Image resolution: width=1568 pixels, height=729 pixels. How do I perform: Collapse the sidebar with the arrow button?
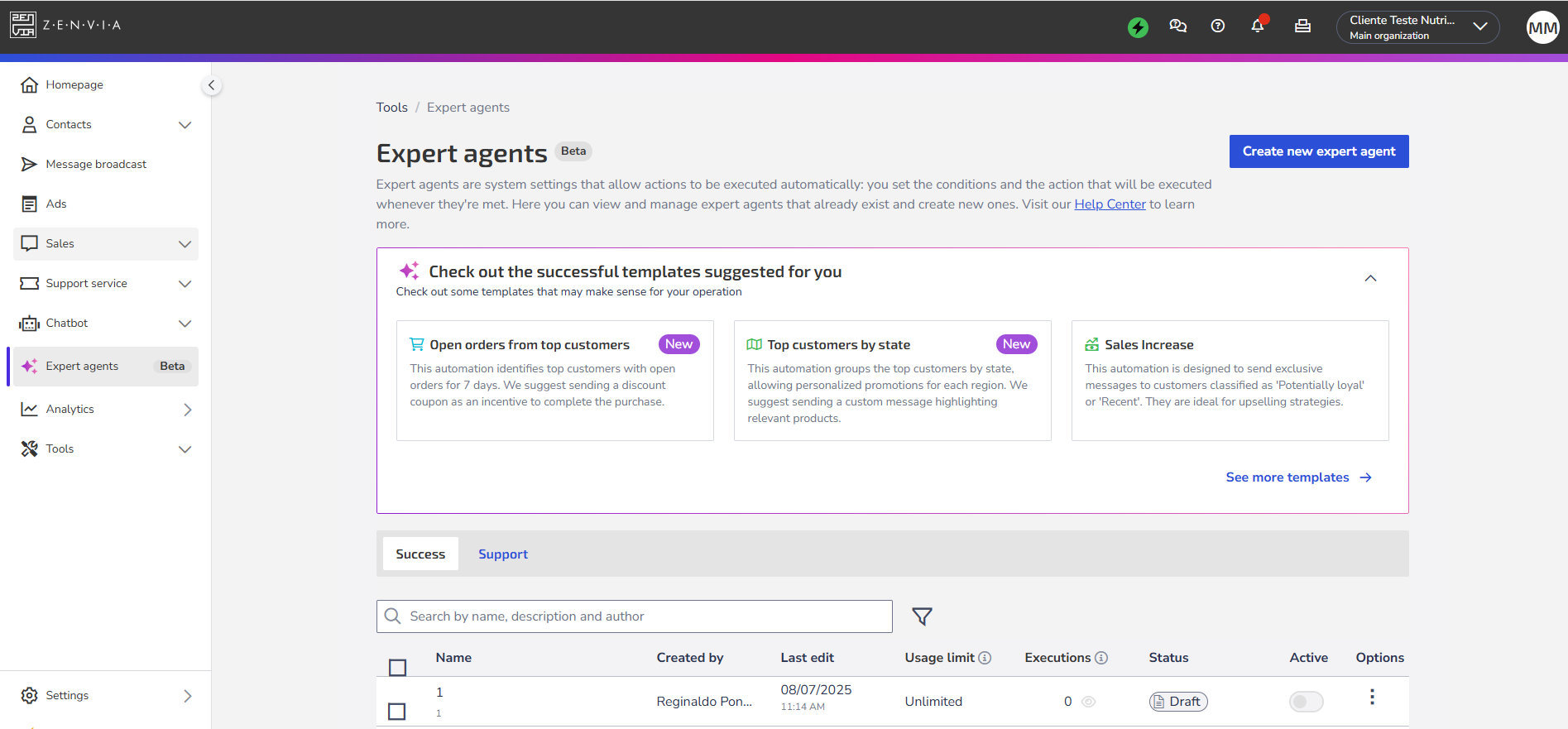point(212,85)
